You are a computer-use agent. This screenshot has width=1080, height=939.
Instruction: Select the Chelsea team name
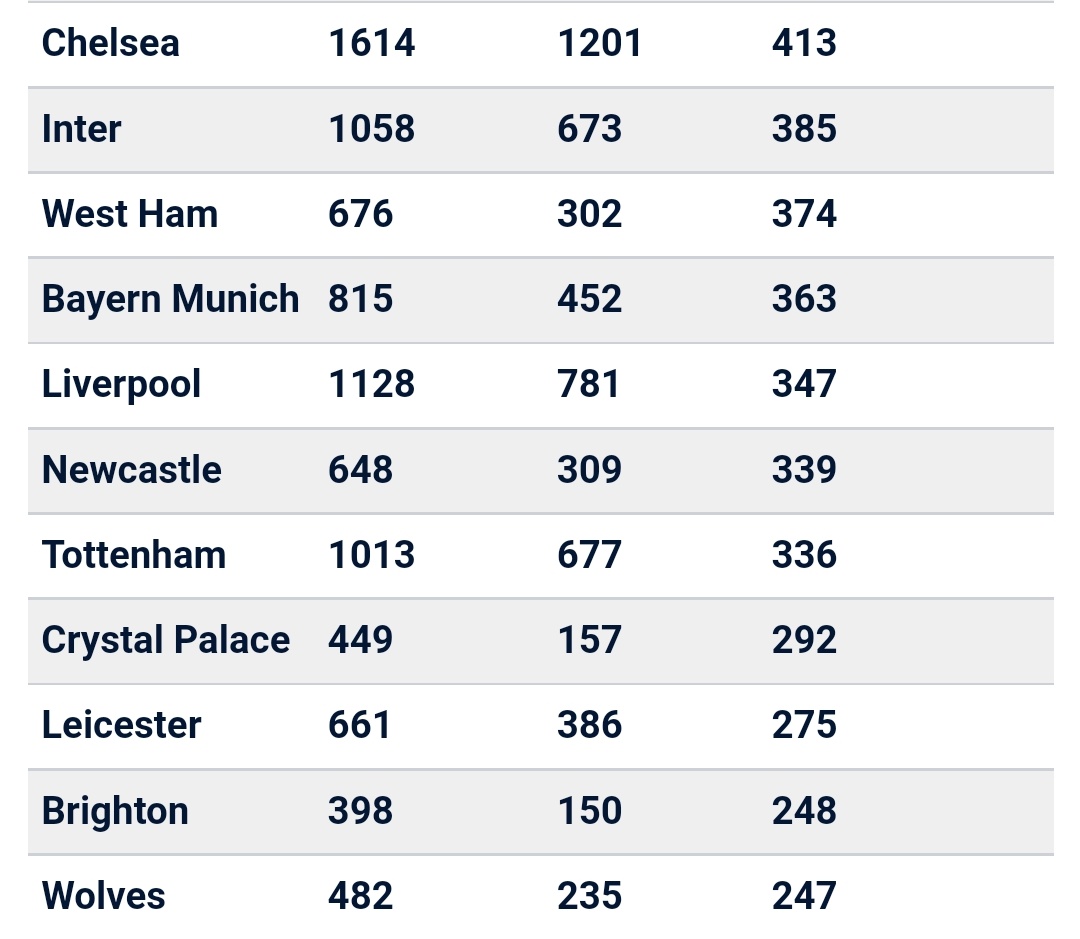111,43
